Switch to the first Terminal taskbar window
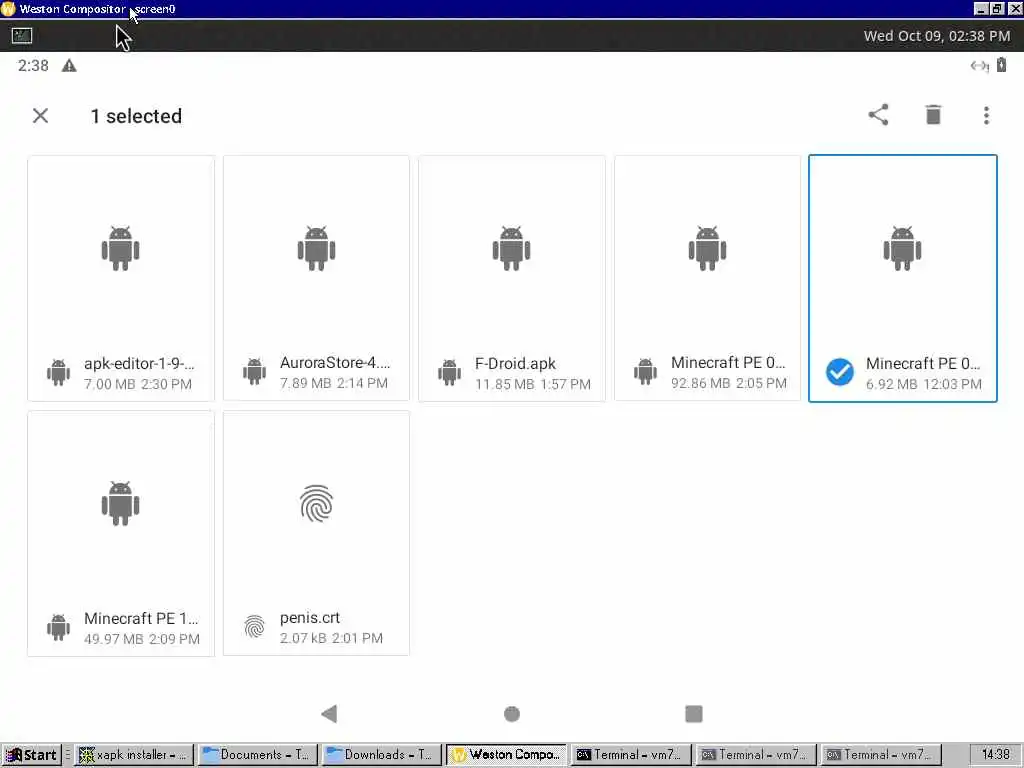Screen dimensions: 1024x768 point(630,755)
